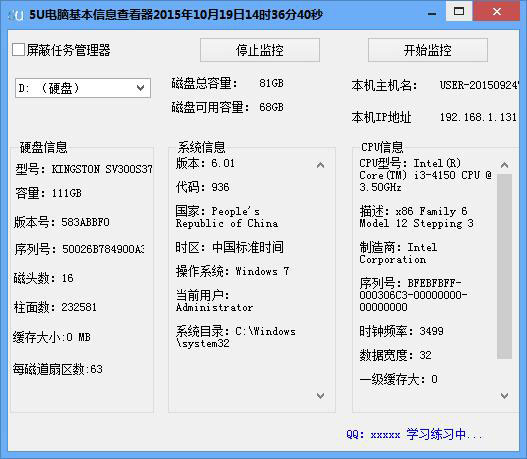Click the CPU信息 scrollbar thumb
527x459 pixels.
[x=504, y=266]
